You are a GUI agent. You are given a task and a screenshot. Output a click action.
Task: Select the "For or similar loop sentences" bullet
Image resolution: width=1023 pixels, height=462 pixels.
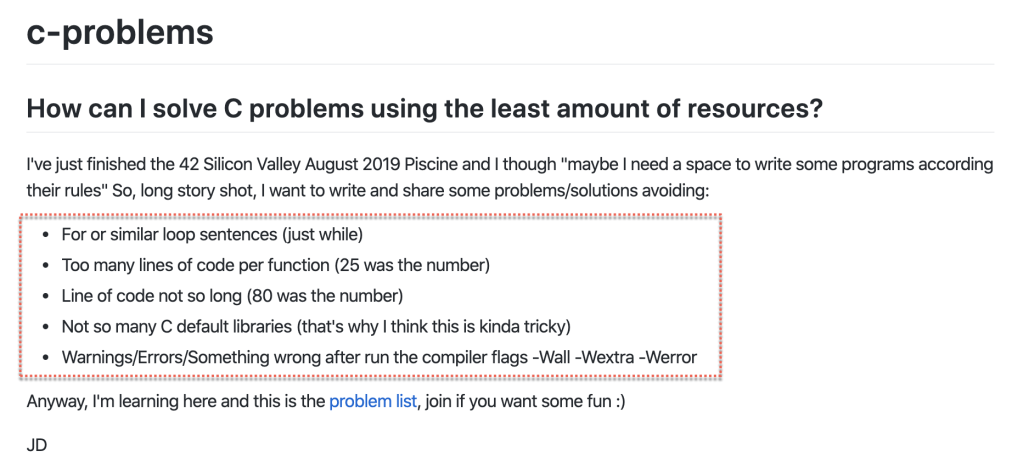point(211,236)
